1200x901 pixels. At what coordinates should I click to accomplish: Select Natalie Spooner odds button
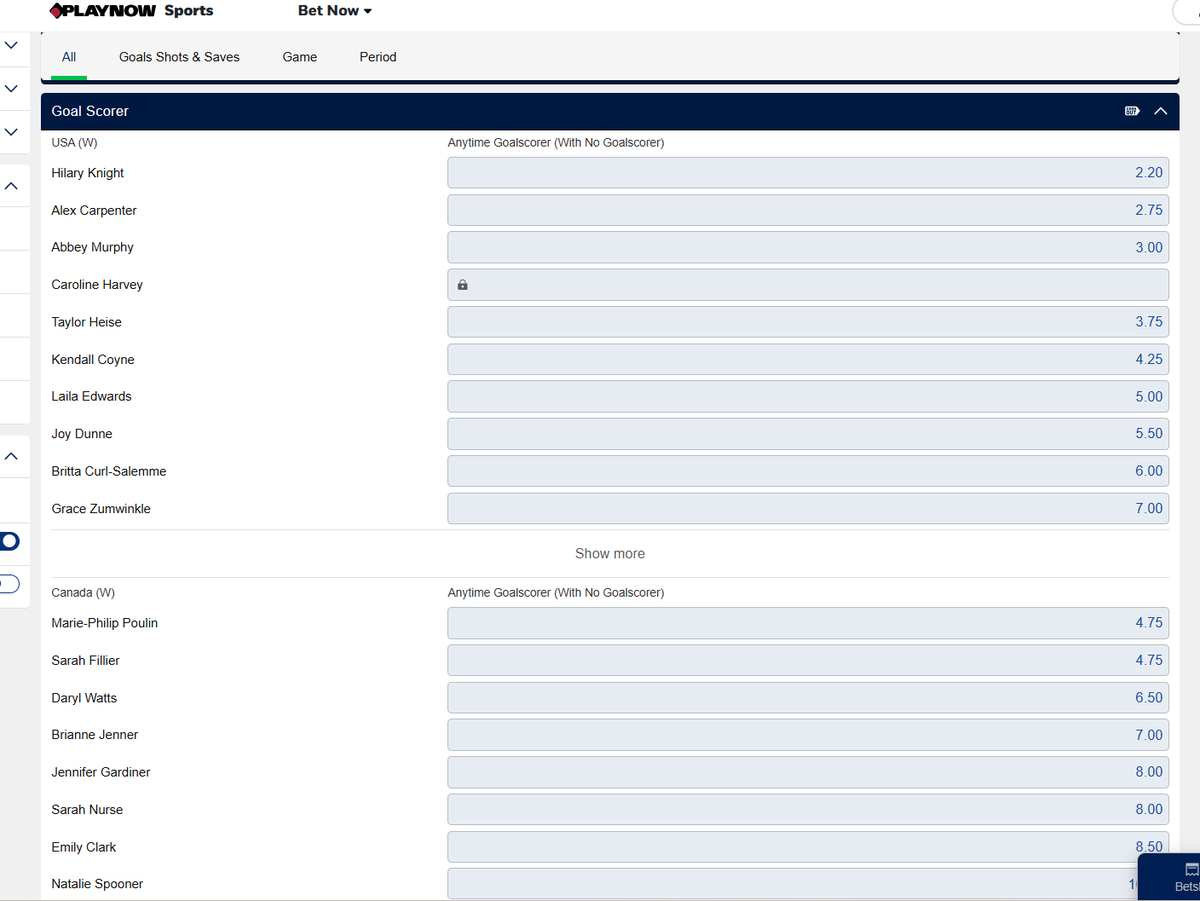click(x=808, y=884)
